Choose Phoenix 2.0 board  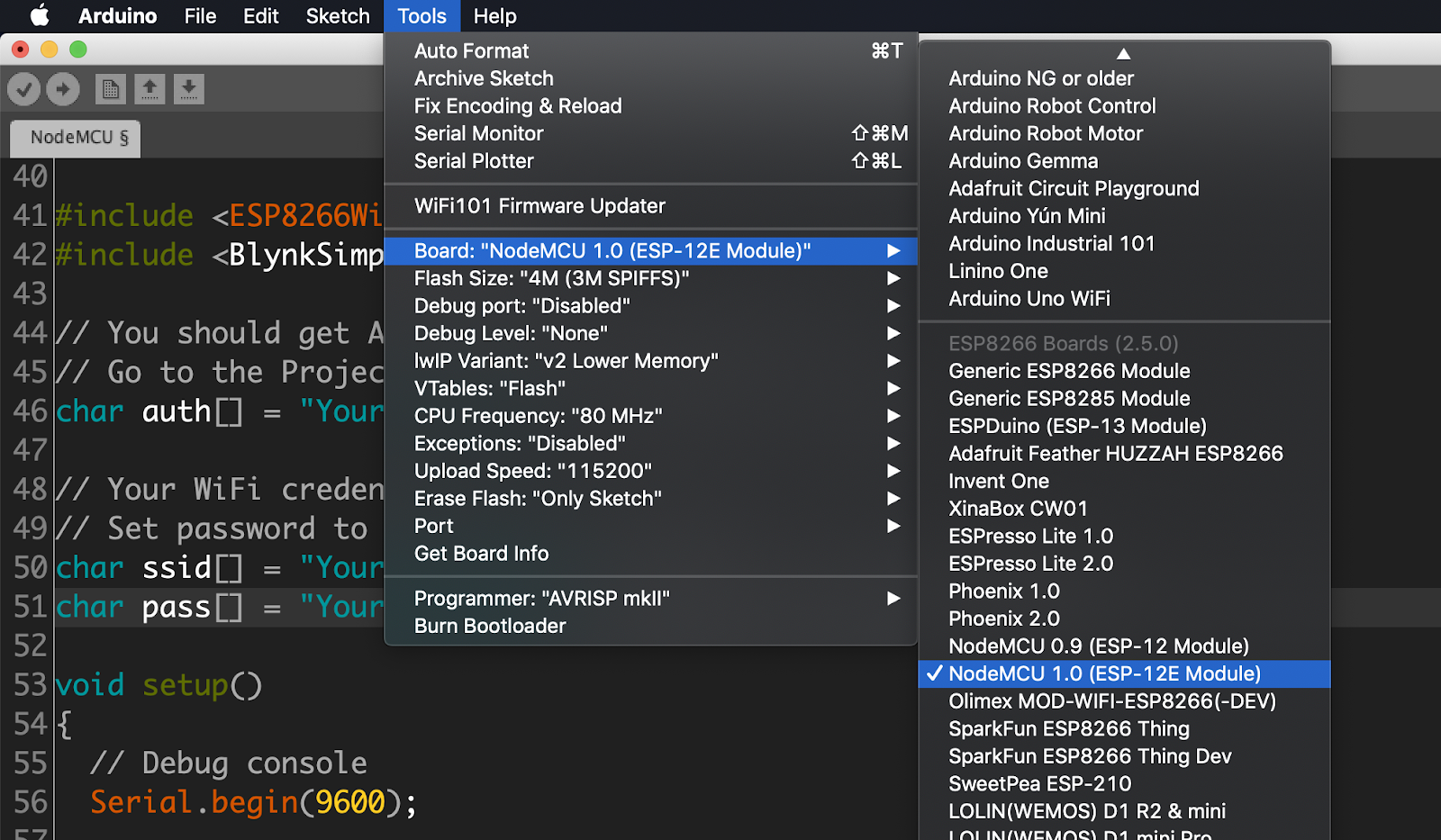(1124, 619)
